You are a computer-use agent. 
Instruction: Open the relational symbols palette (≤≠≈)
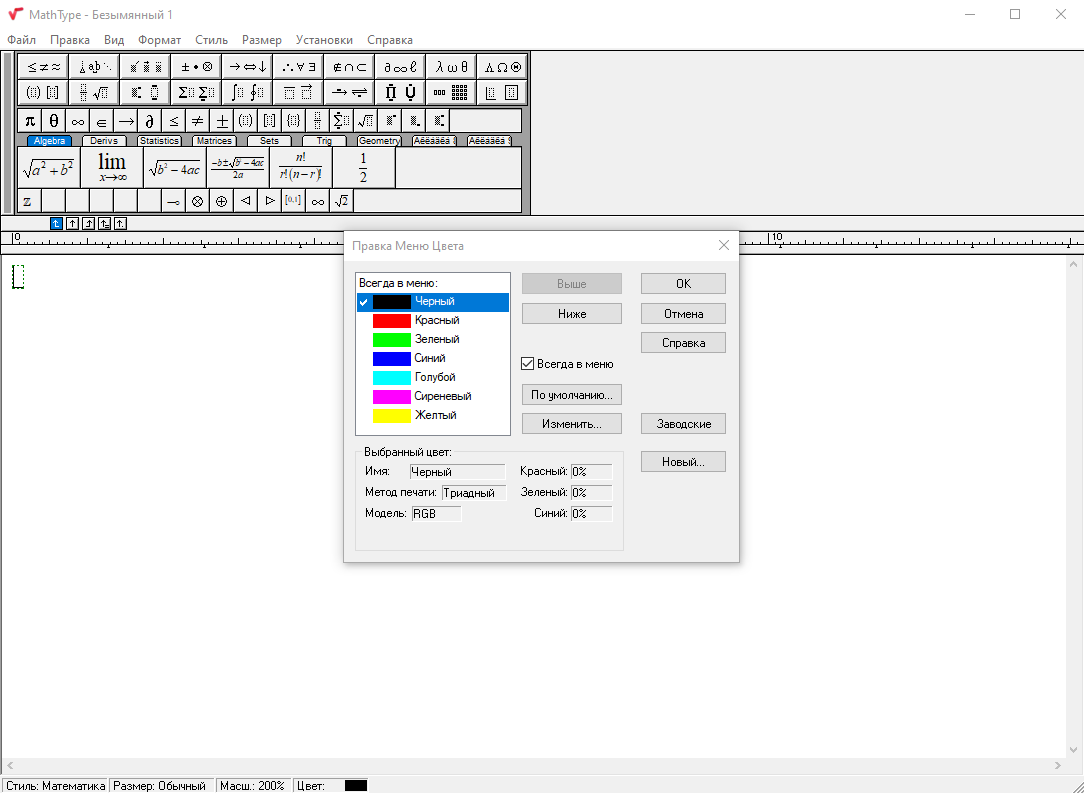[x=43, y=67]
